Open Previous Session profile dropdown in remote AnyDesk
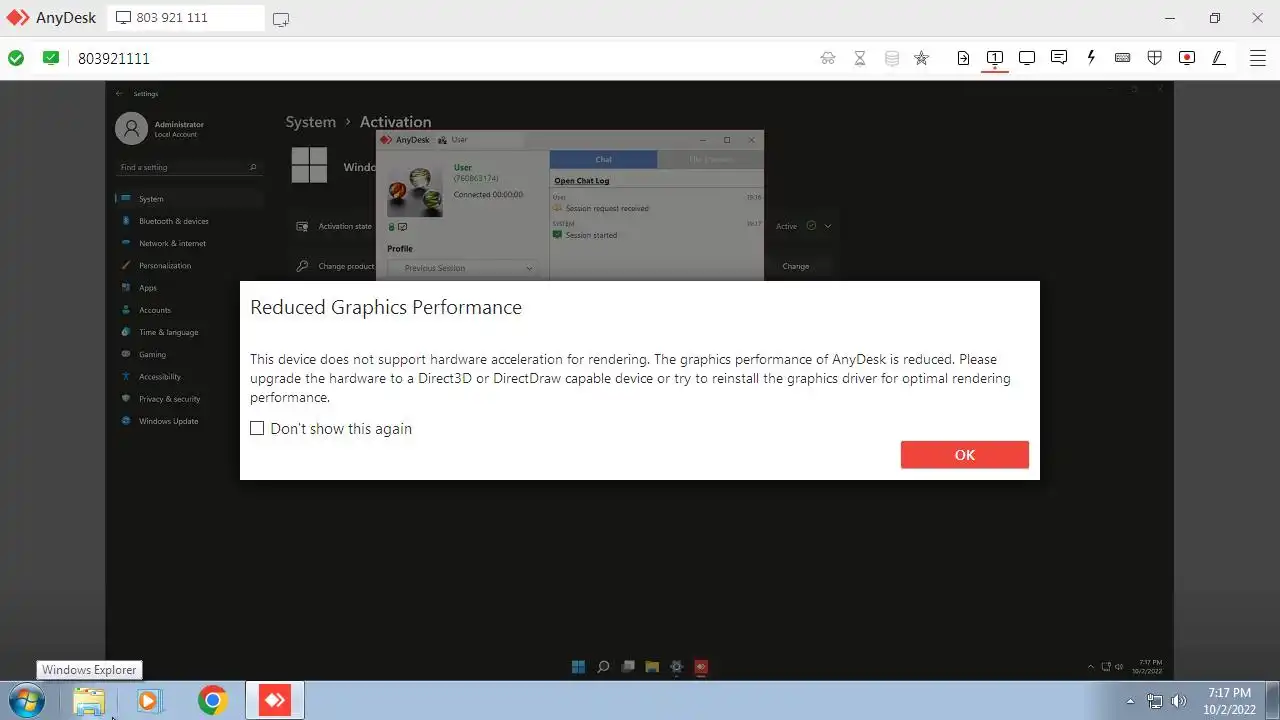 pos(462,268)
